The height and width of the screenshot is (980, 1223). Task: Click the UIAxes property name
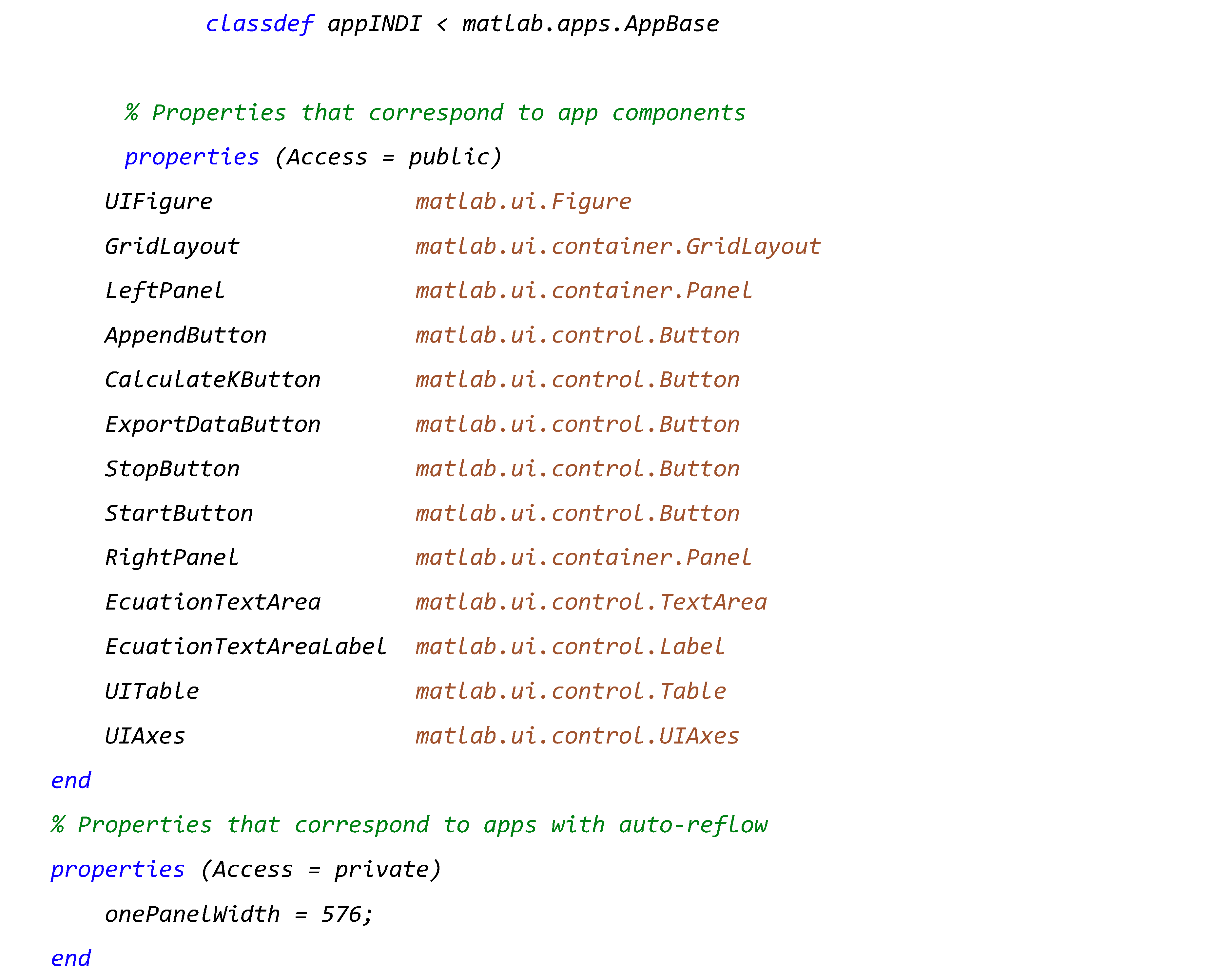coord(145,736)
